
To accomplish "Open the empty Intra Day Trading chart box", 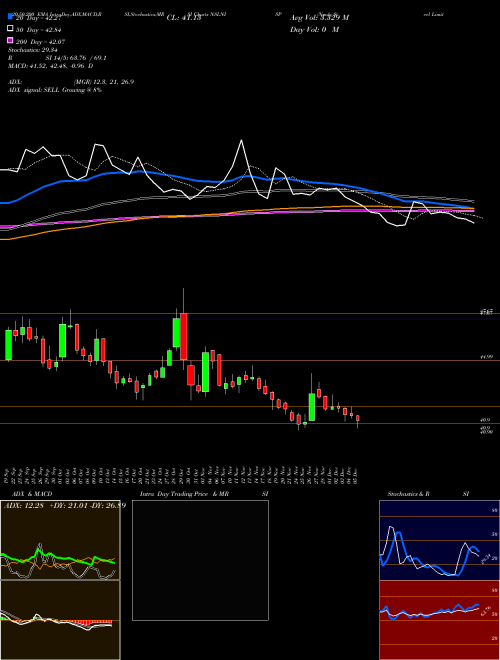I will [x=200, y=560].
